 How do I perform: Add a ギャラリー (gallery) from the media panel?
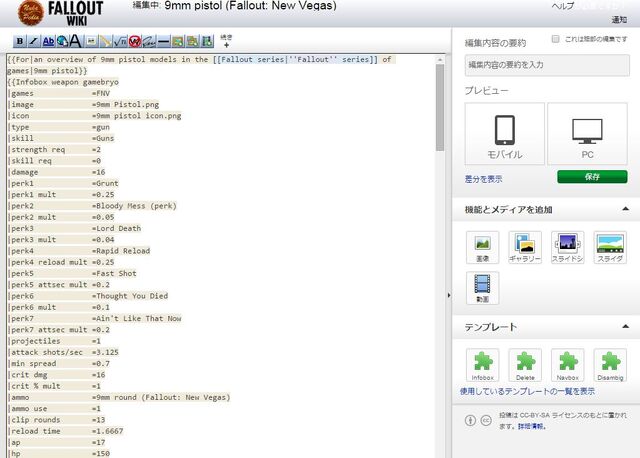(x=525, y=247)
